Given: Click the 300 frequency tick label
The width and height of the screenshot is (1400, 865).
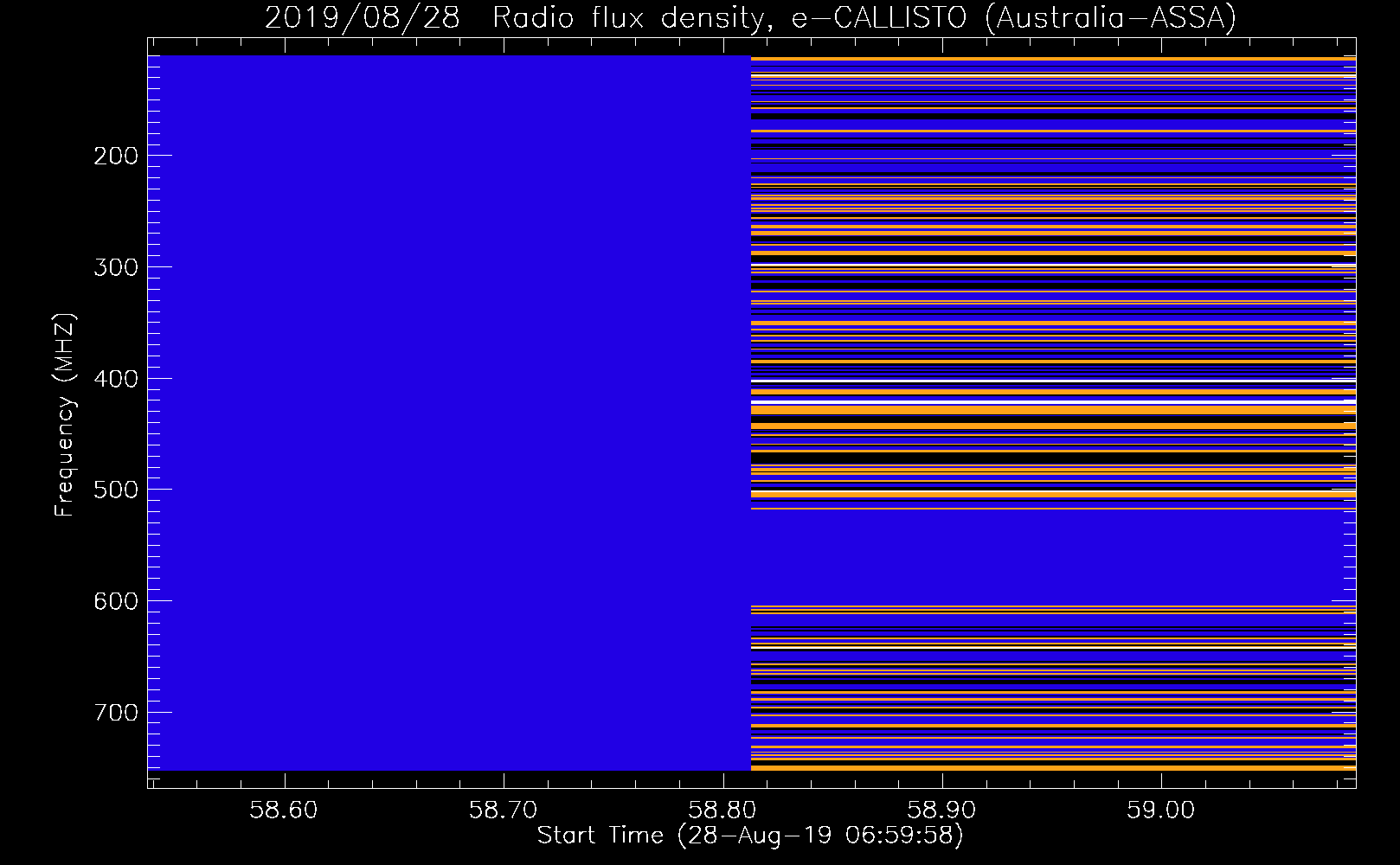Looking at the screenshot, I should [x=116, y=267].
